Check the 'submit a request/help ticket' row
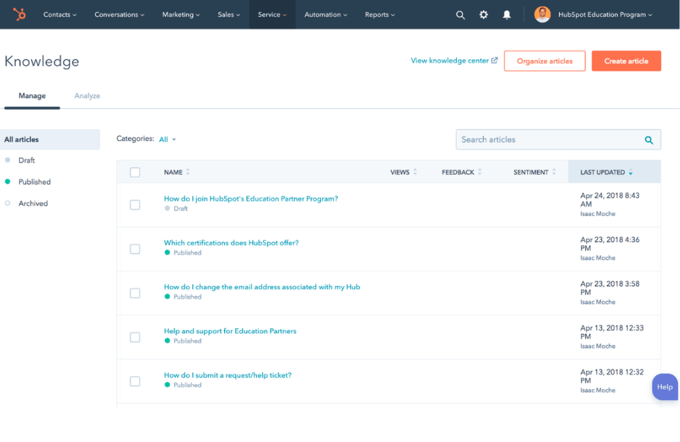Screen dimensions: 680x442 coord(135,381)
